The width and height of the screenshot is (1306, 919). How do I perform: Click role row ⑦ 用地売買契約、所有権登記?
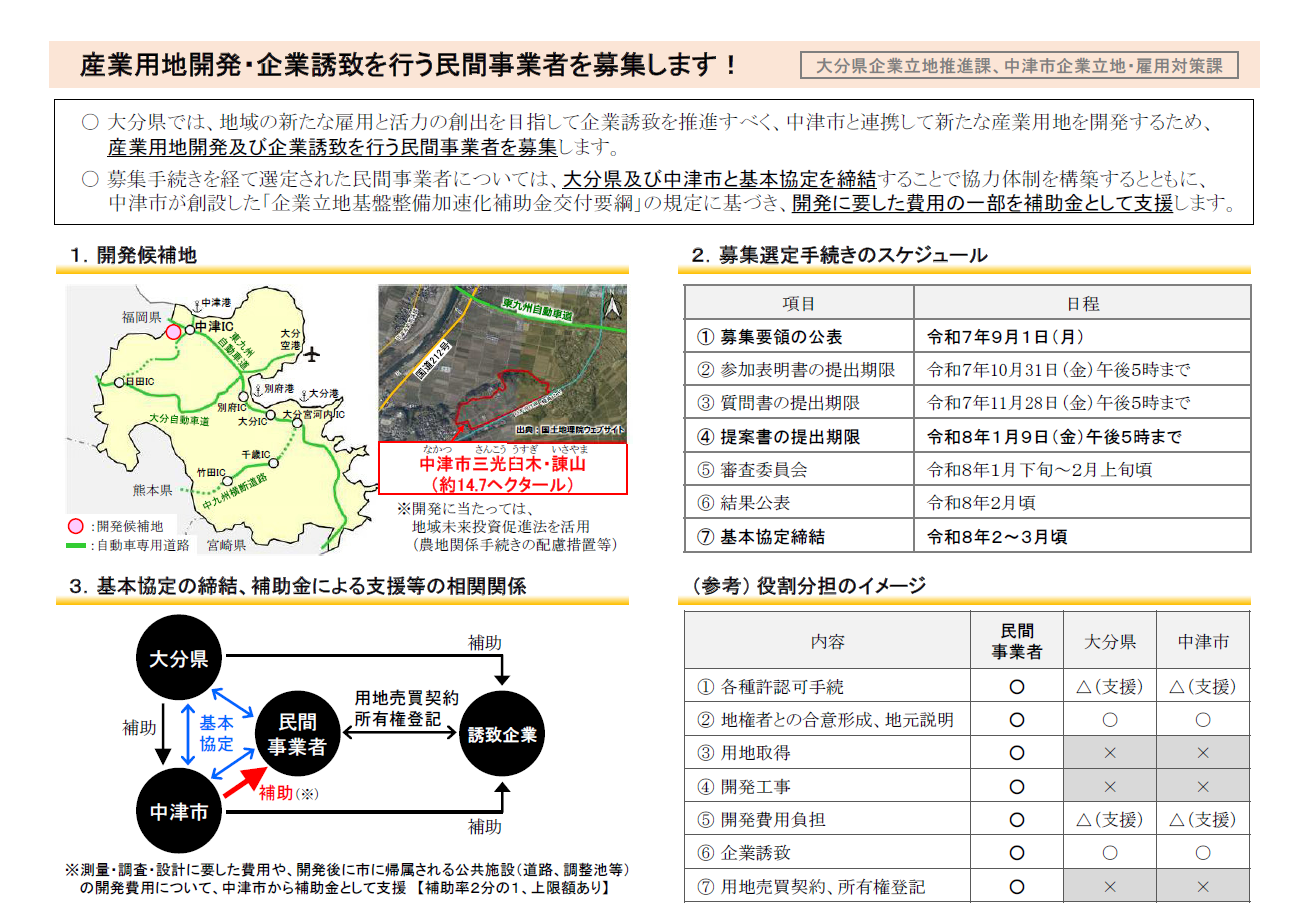pyautogui.click(x=967, y=886)
